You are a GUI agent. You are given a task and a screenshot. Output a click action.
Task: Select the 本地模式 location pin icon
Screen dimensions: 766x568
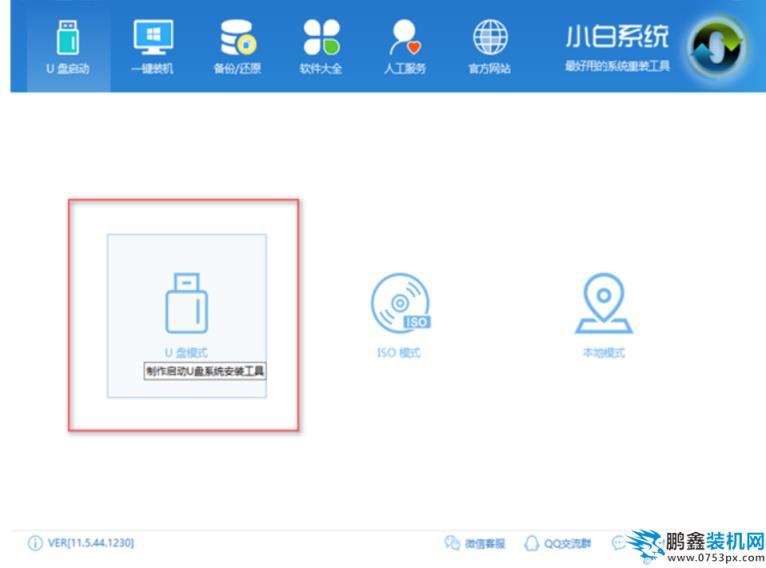pyautogui.click(x=604, y=303)
